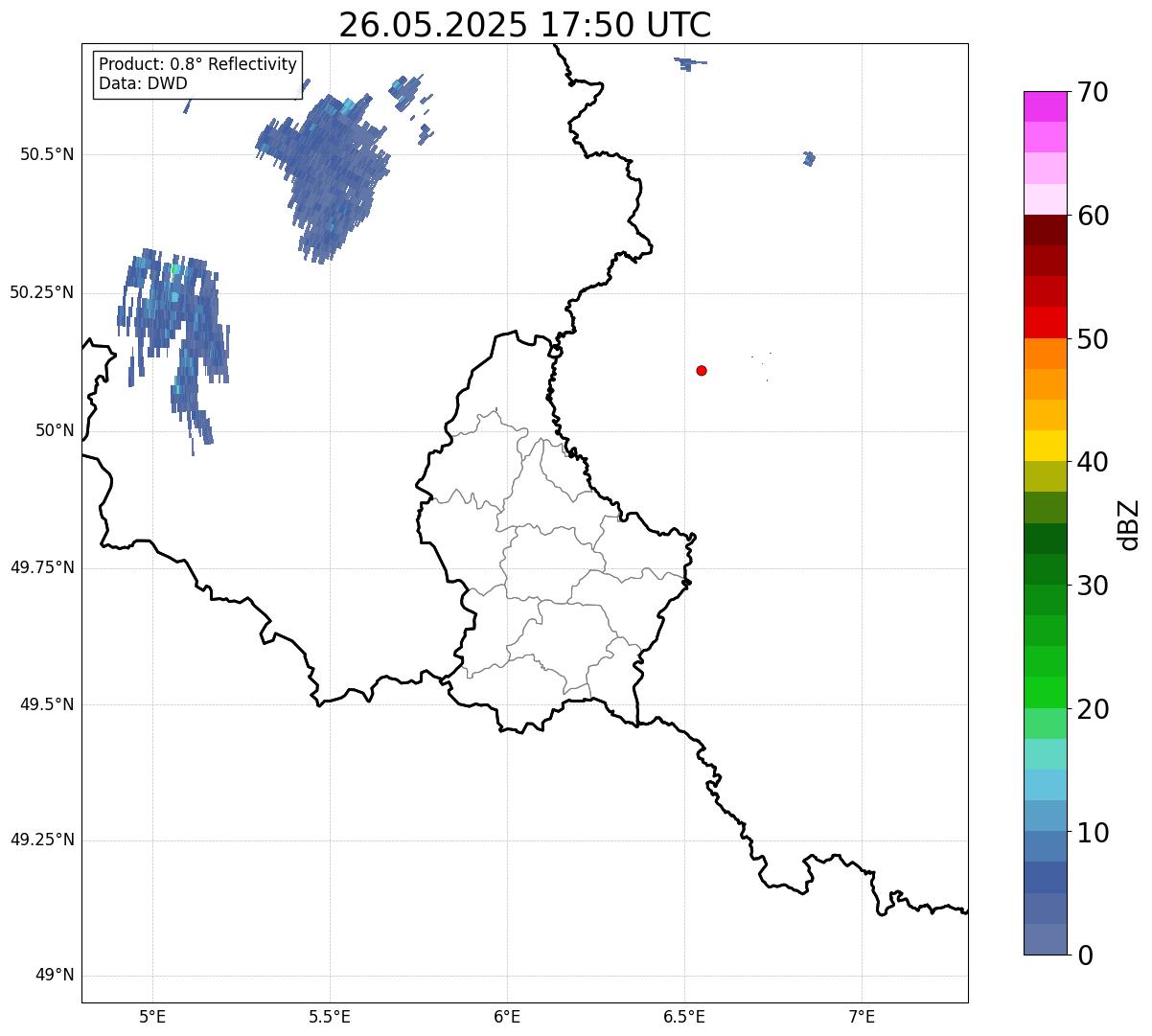1152x1036 pixels.
Task: Click the '50.25°N' latitude label
Action: 42,292
